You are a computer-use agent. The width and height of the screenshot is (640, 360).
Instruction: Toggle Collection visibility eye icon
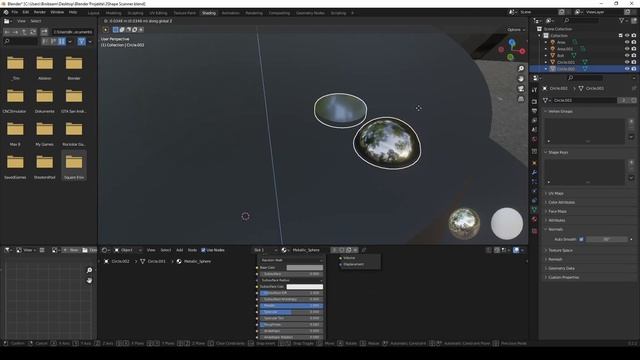(627, 36)
